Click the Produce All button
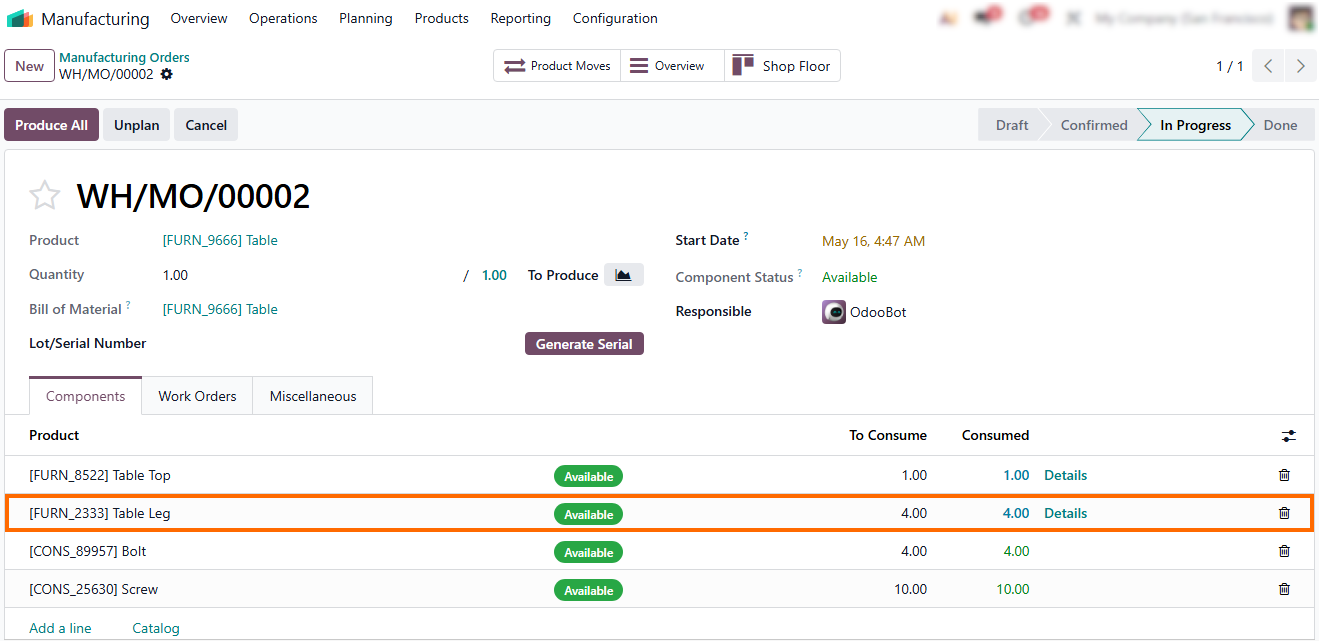The height and width of the screenshot is (643, 1319). [x=51, y=125]
